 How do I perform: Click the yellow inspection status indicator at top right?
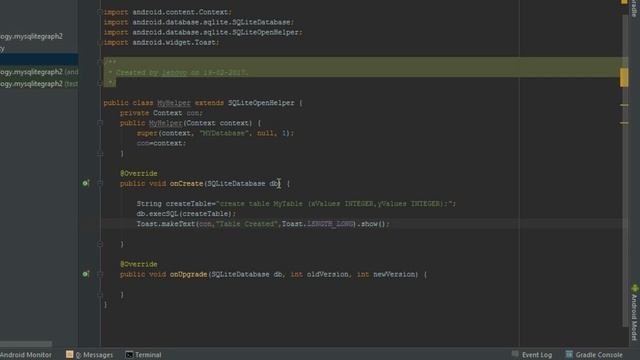tap(624, 2)
